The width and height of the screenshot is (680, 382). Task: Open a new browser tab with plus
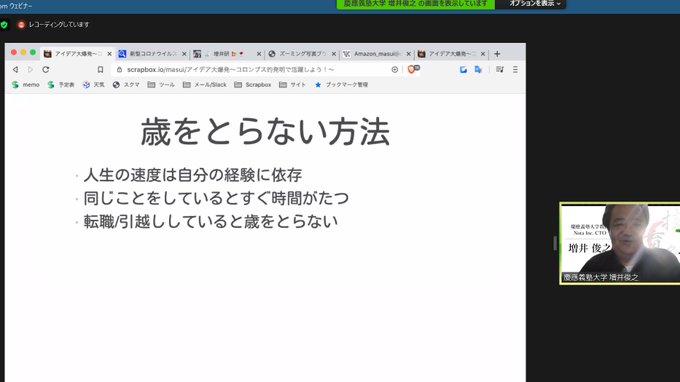click(x=497, y=54)
